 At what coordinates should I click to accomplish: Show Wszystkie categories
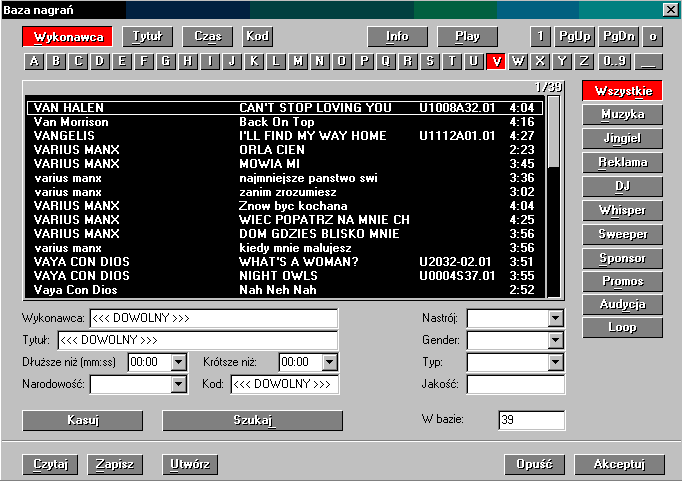click(622, 91)
